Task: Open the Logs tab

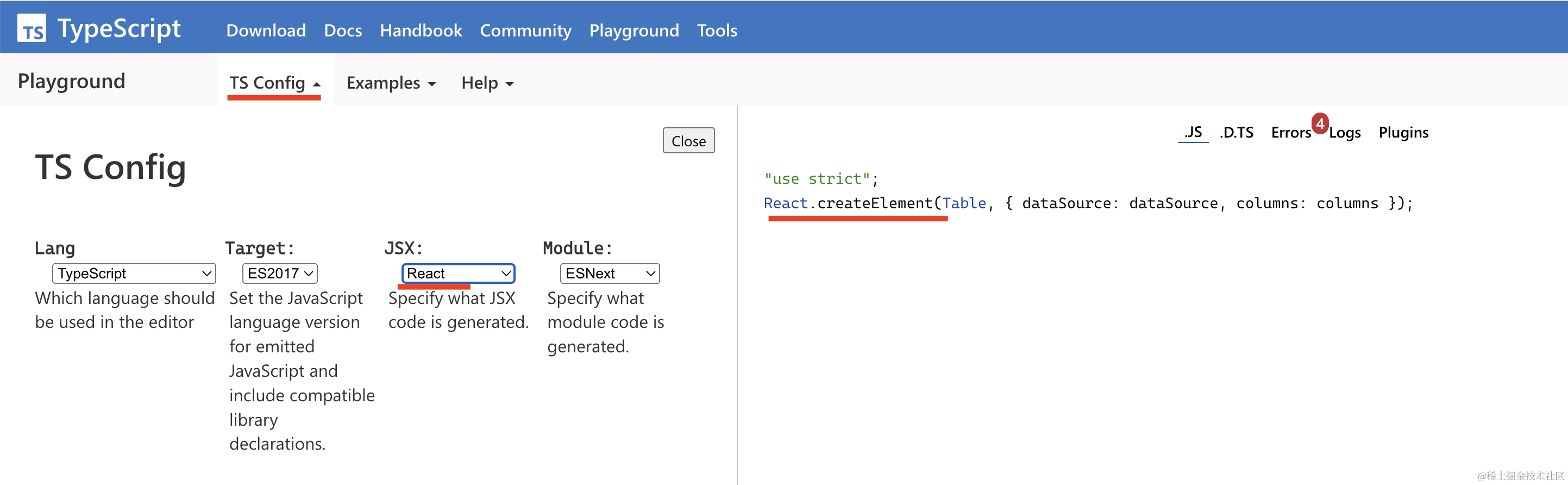Action: 1345,133
